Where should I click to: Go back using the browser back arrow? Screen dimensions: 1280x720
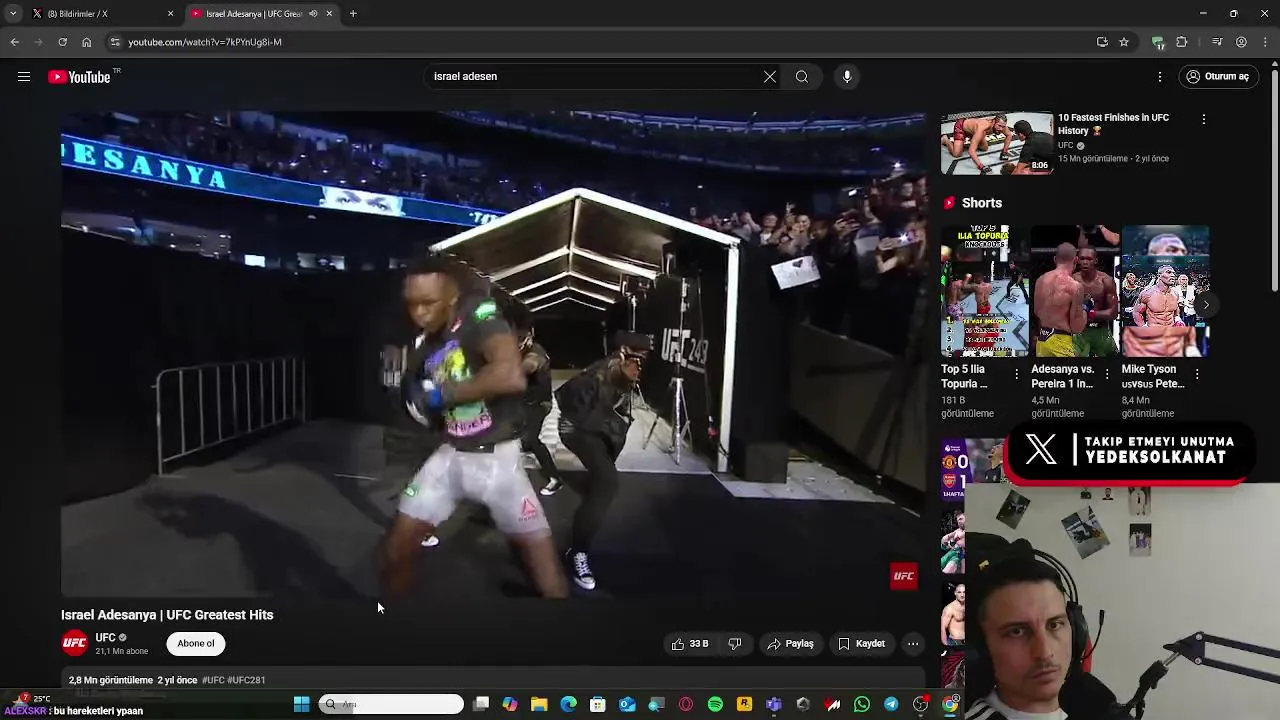click(14, 42)
